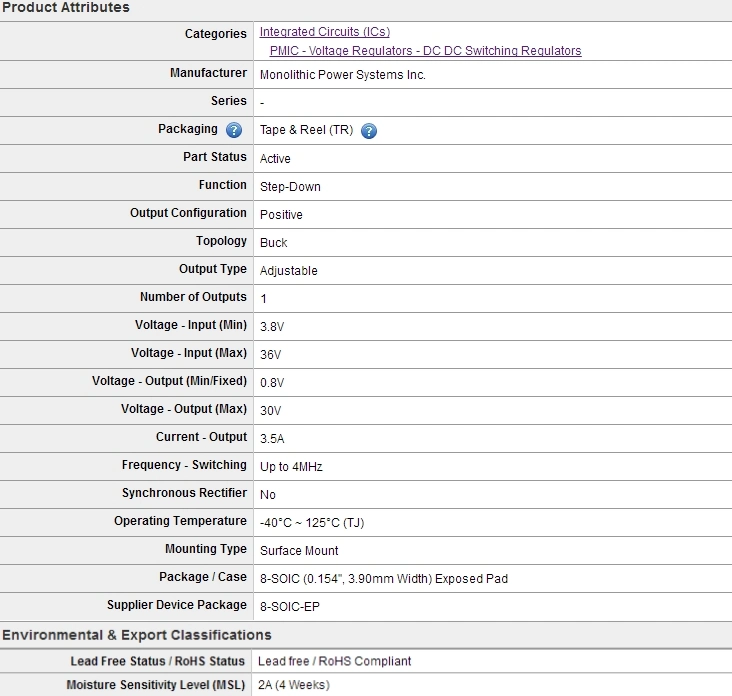
Task: Click the help icon beside the Packaging label
Action: (234, 130)
